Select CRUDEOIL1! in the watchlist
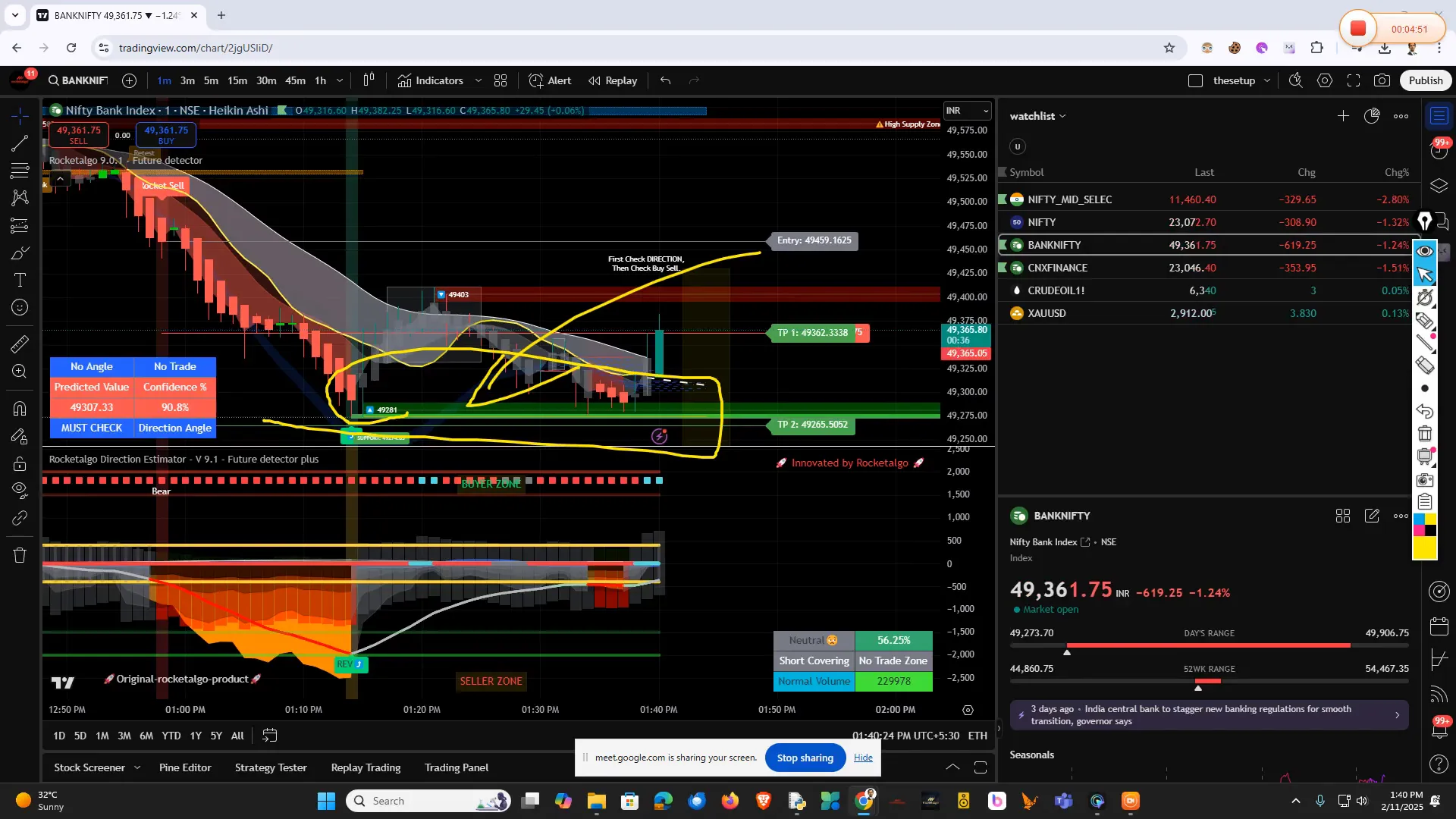The height and width of the screenshot is (819, 1456). 1056,290
